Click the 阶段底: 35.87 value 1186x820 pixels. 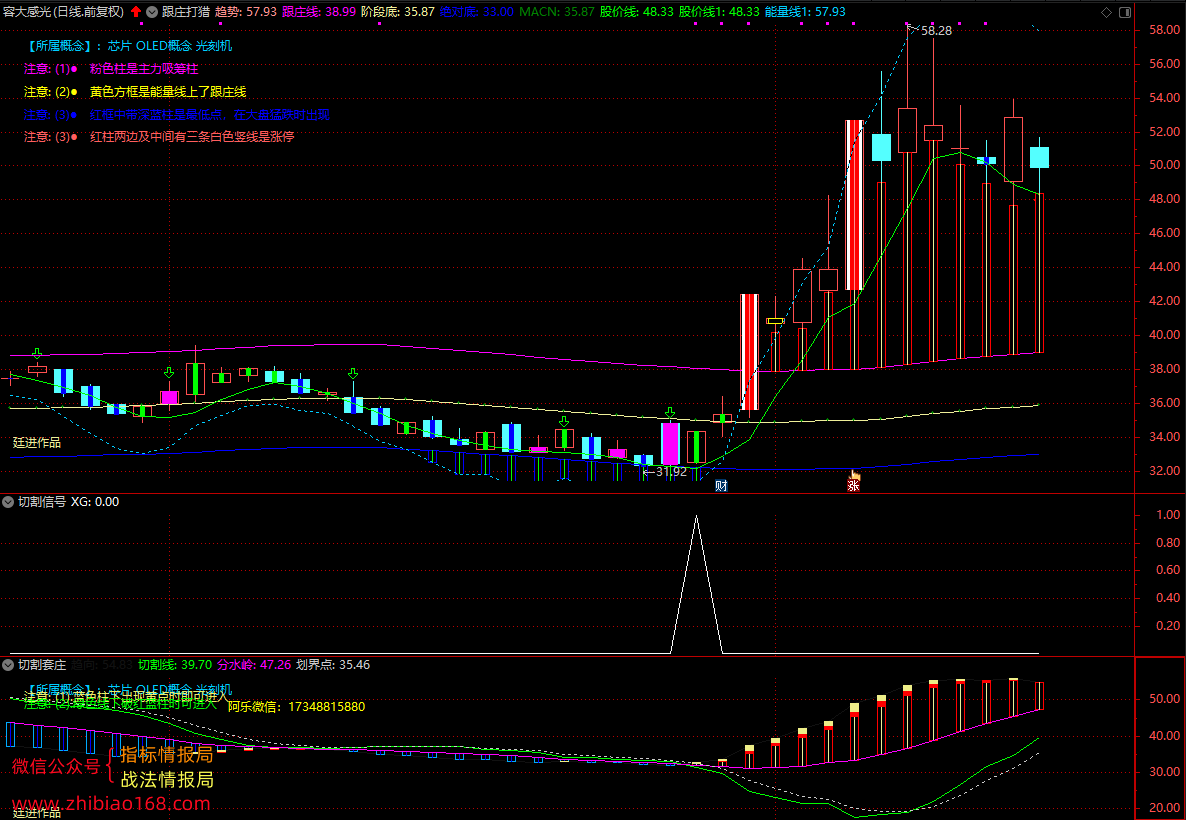(398, 12)
